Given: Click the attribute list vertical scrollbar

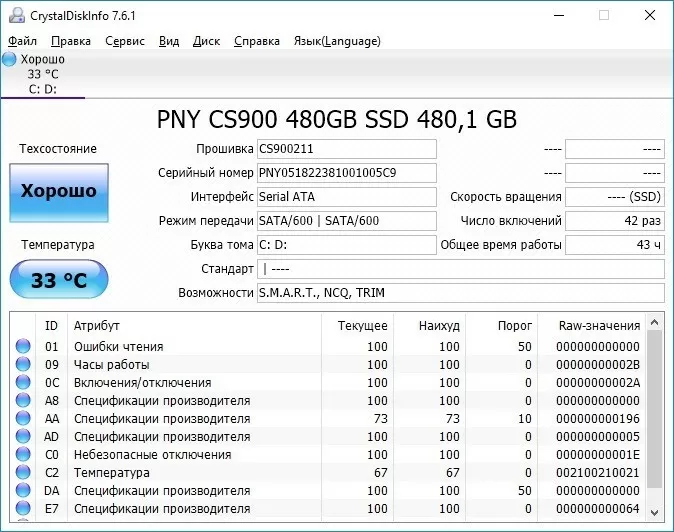Looking at the screenshot, I should [x=655, y=420].
